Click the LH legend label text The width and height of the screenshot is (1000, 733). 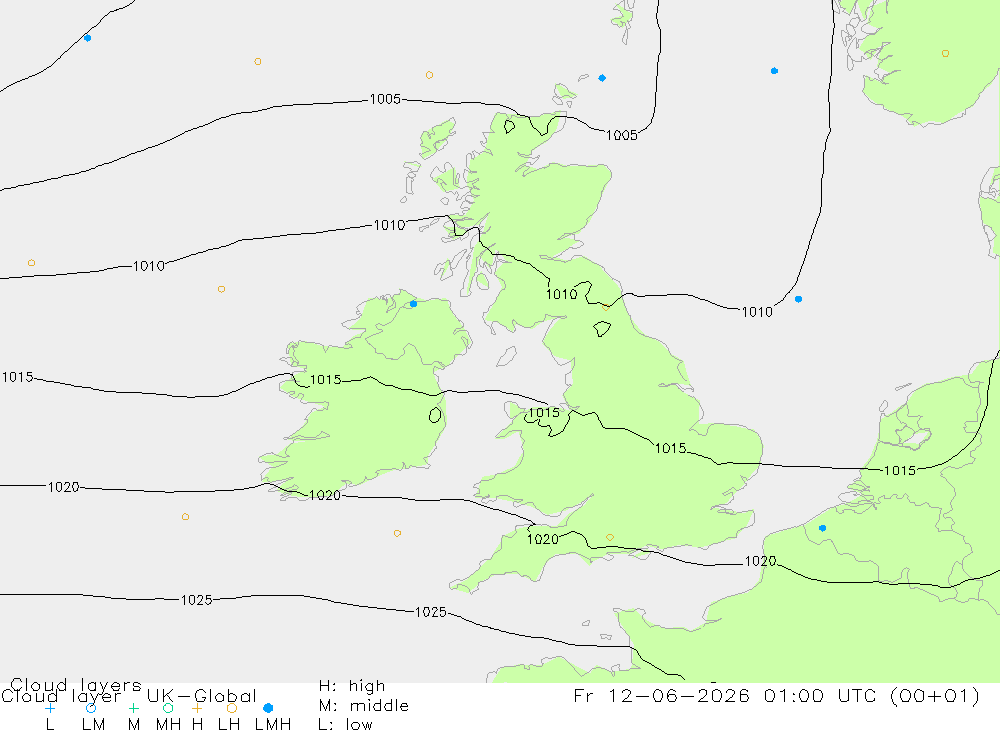229,725
